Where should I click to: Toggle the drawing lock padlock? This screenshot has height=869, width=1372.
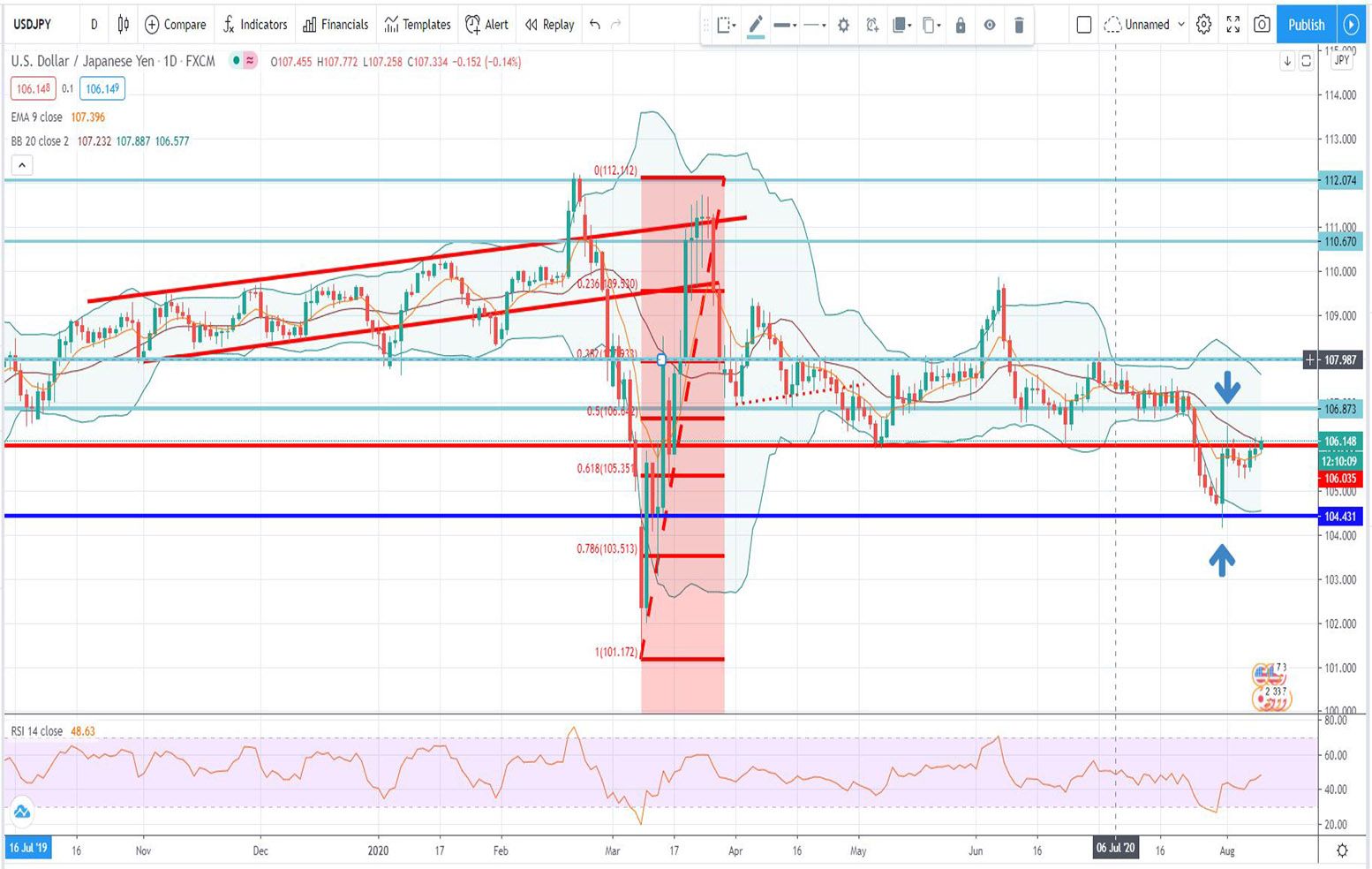pos(961,25)
